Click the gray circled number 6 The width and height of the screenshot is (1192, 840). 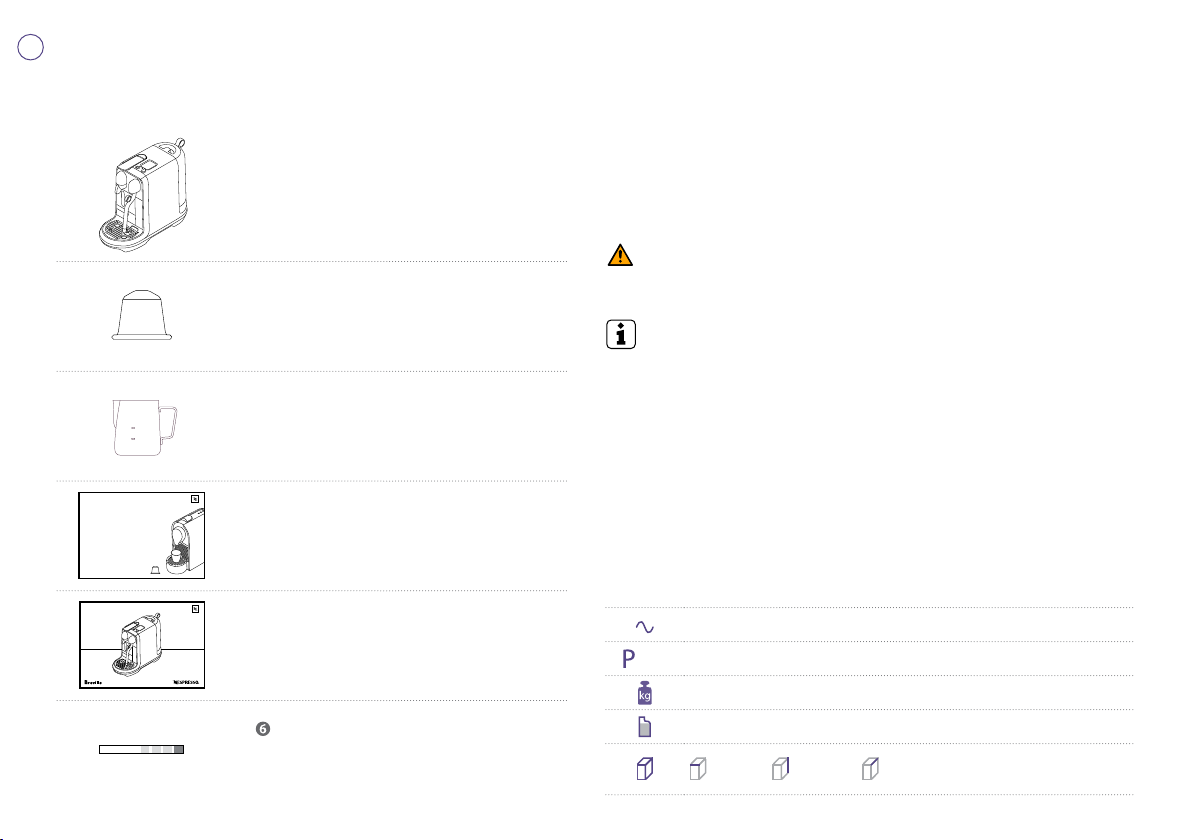pos(263,729)
